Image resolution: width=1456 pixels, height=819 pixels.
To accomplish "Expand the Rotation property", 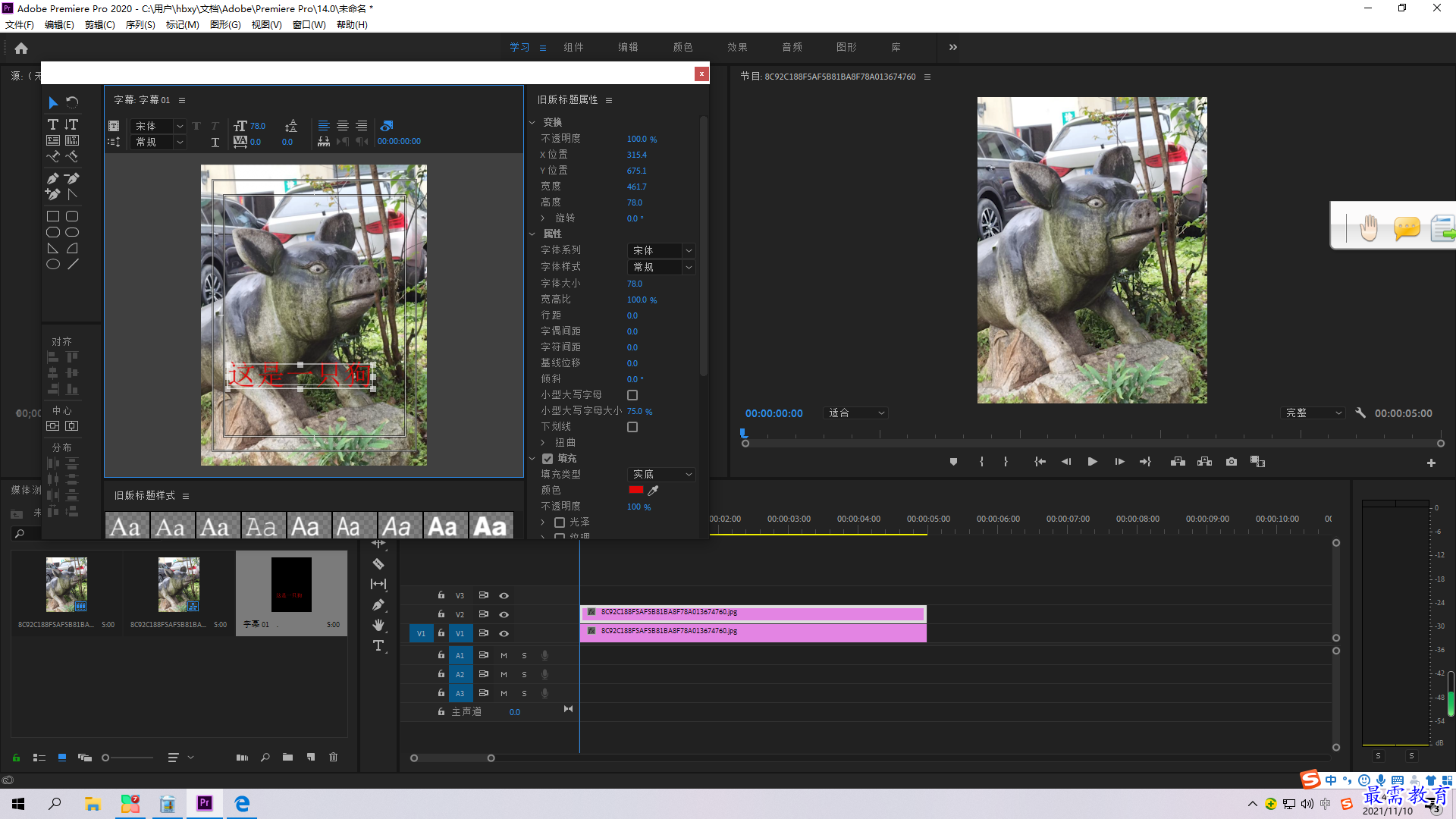I will coord(543,218).
